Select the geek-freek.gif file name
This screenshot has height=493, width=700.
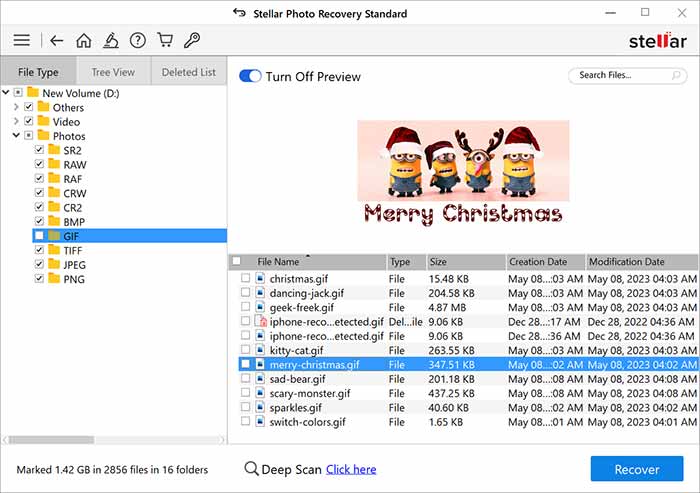pos(301,307)
